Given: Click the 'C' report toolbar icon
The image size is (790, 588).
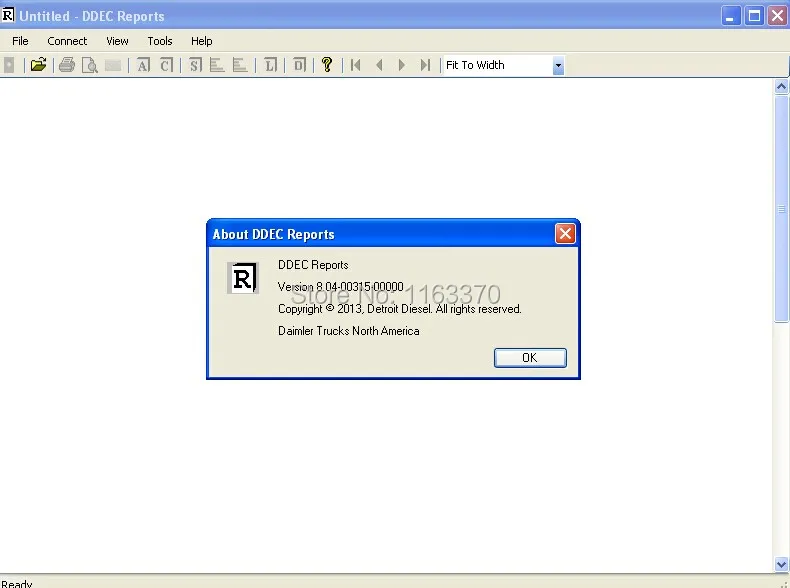Looking at the screenshot, I should click(x=166, y=65).
